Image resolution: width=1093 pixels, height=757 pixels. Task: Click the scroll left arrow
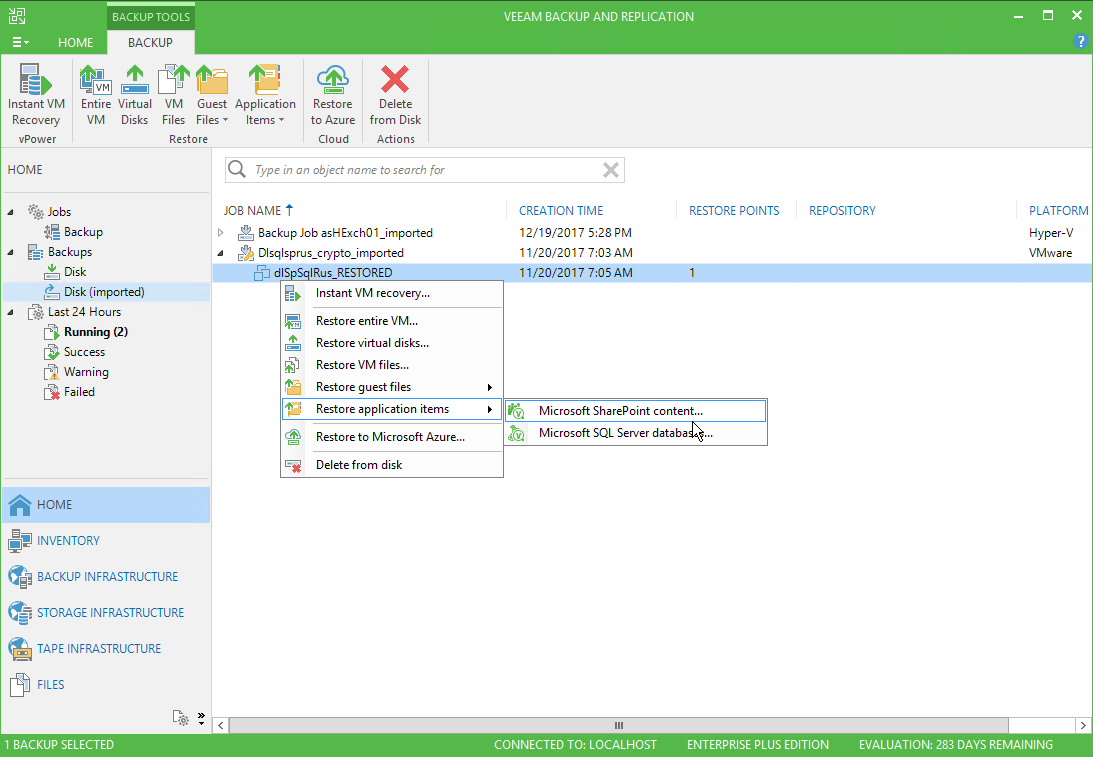pyautogui.click(x=221, y=726)
